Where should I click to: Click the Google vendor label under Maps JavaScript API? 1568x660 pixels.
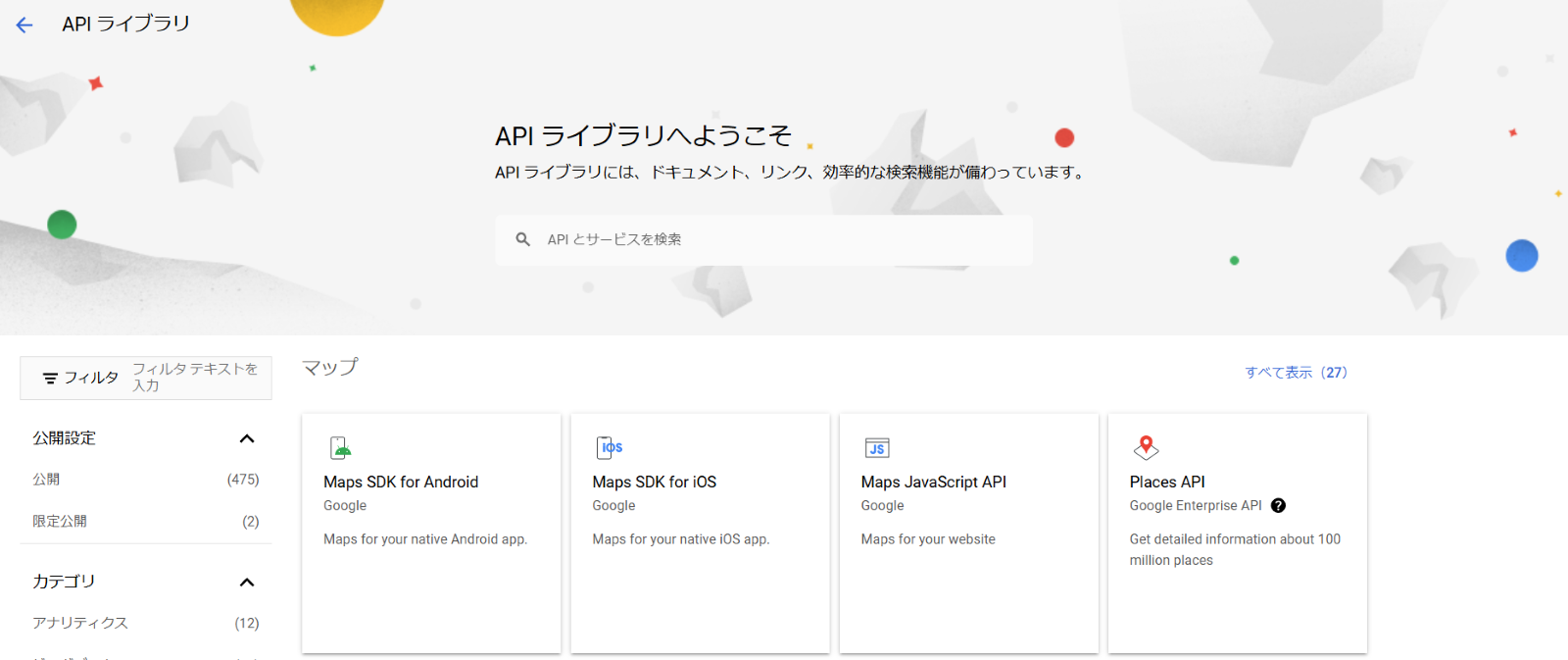[882, 506]
